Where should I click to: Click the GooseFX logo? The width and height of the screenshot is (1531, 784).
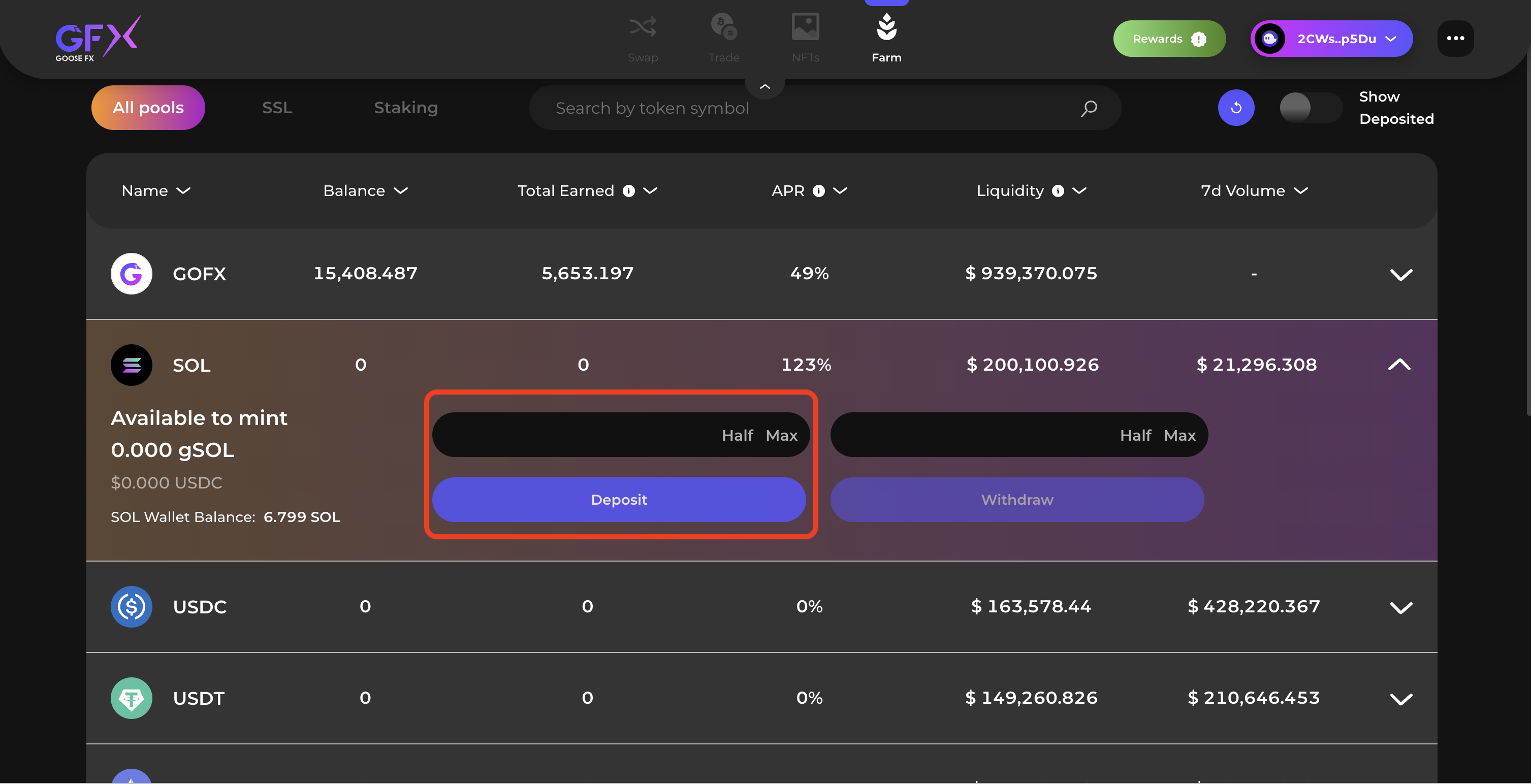(98, 39)
